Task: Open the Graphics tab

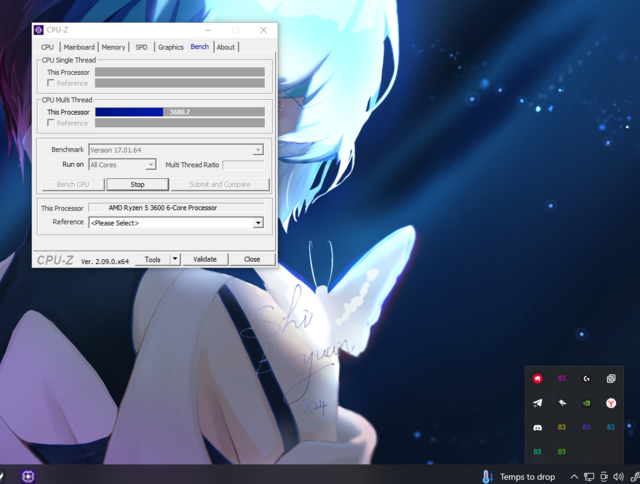Action: 171,47
